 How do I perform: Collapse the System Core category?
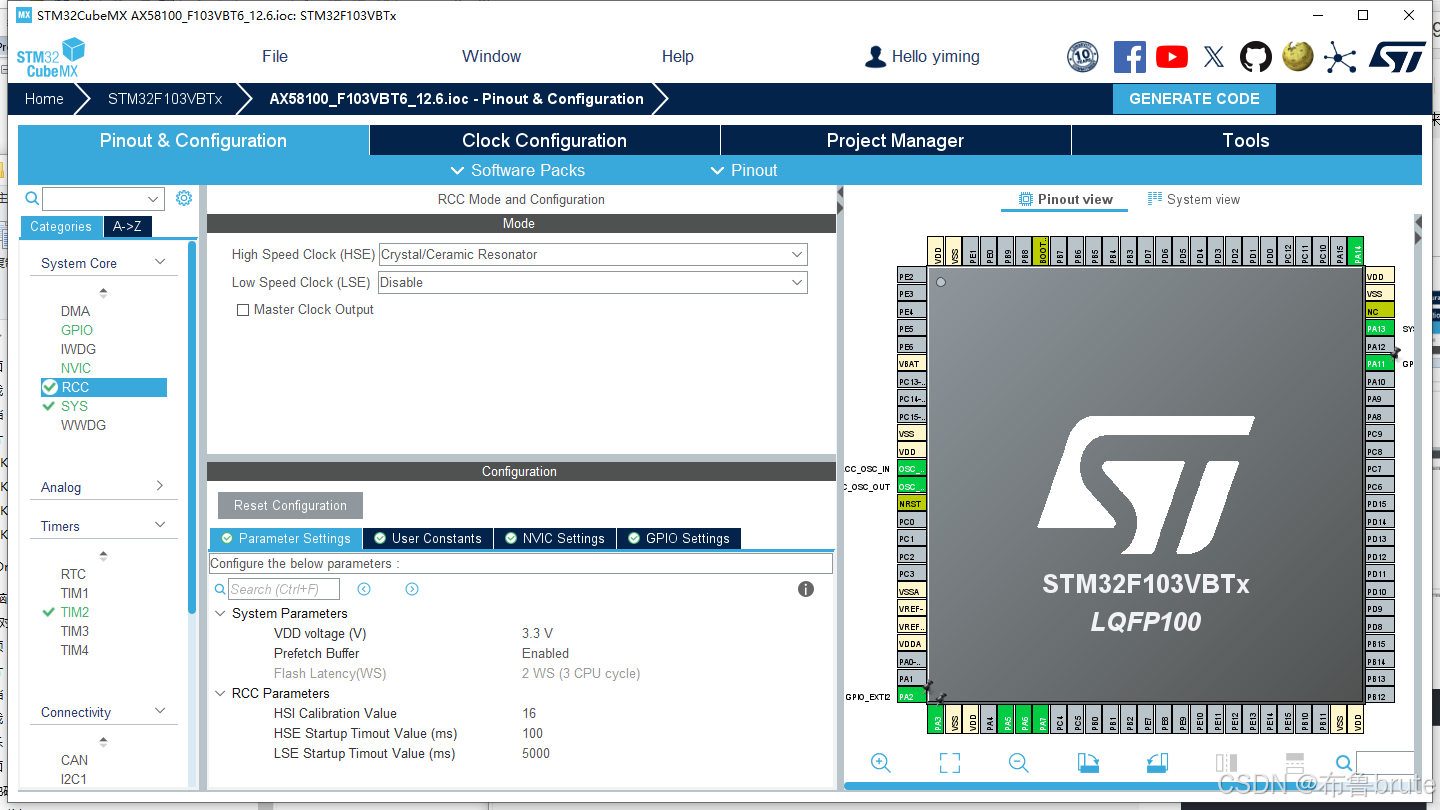tap(160, 262)
